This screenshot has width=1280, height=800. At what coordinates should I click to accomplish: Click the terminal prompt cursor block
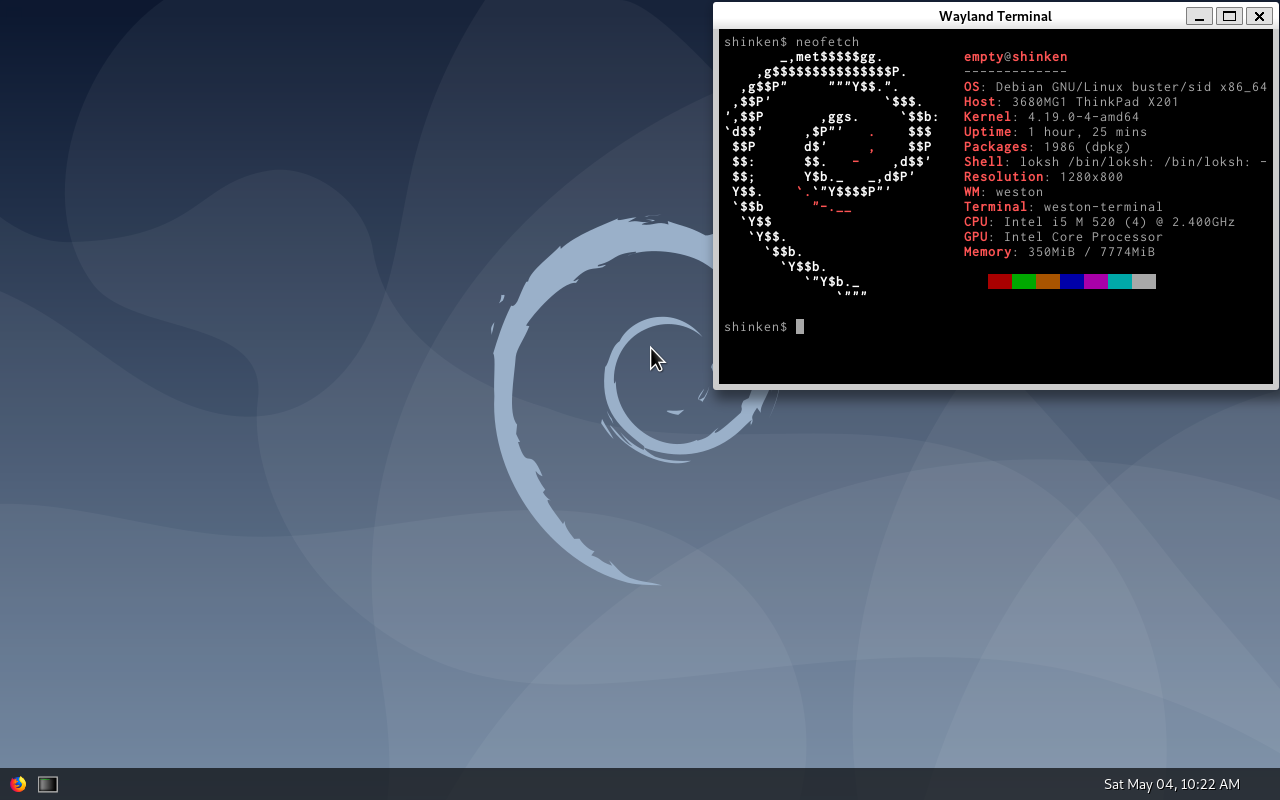(800, 327)
